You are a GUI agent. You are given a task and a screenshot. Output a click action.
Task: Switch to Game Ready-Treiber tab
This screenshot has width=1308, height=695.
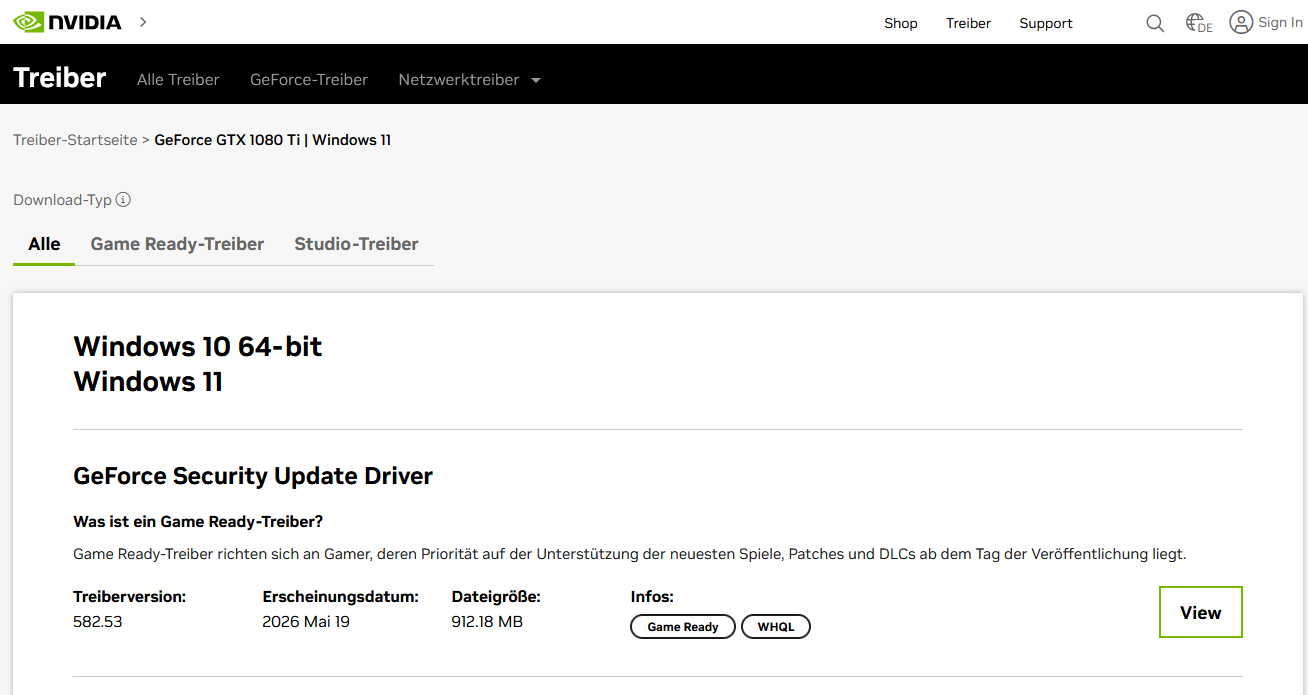pos(177,244)
